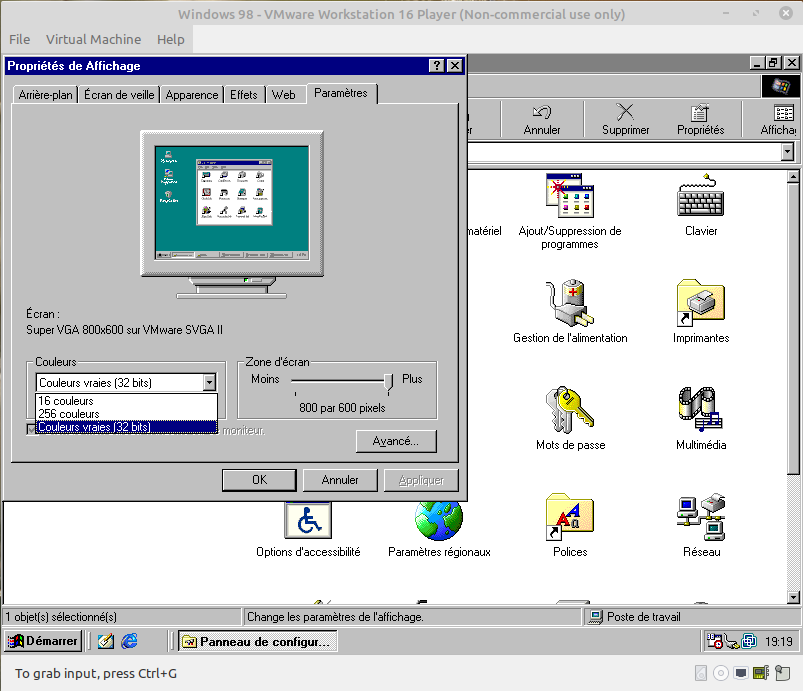Click the help question mark button
This screenshot has height=691, width=803.
436,66
